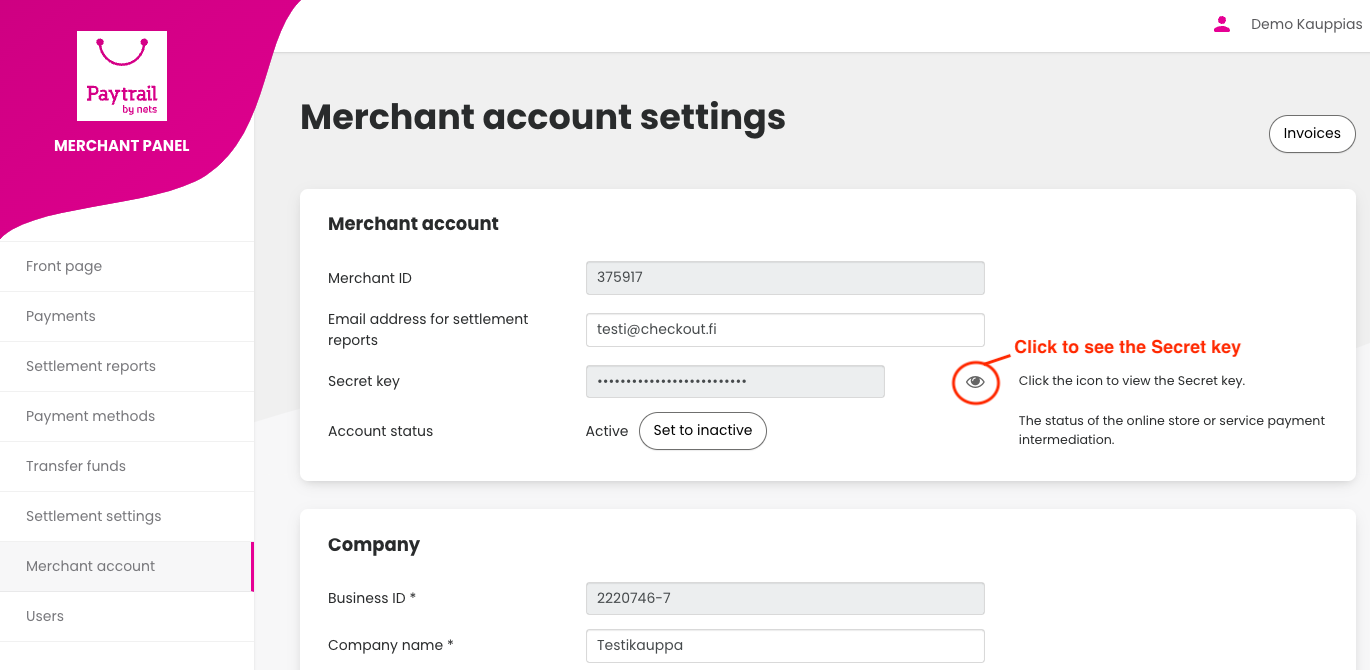1370x670 pixels.
Task: Edit the Company name field
Action: 785,645
